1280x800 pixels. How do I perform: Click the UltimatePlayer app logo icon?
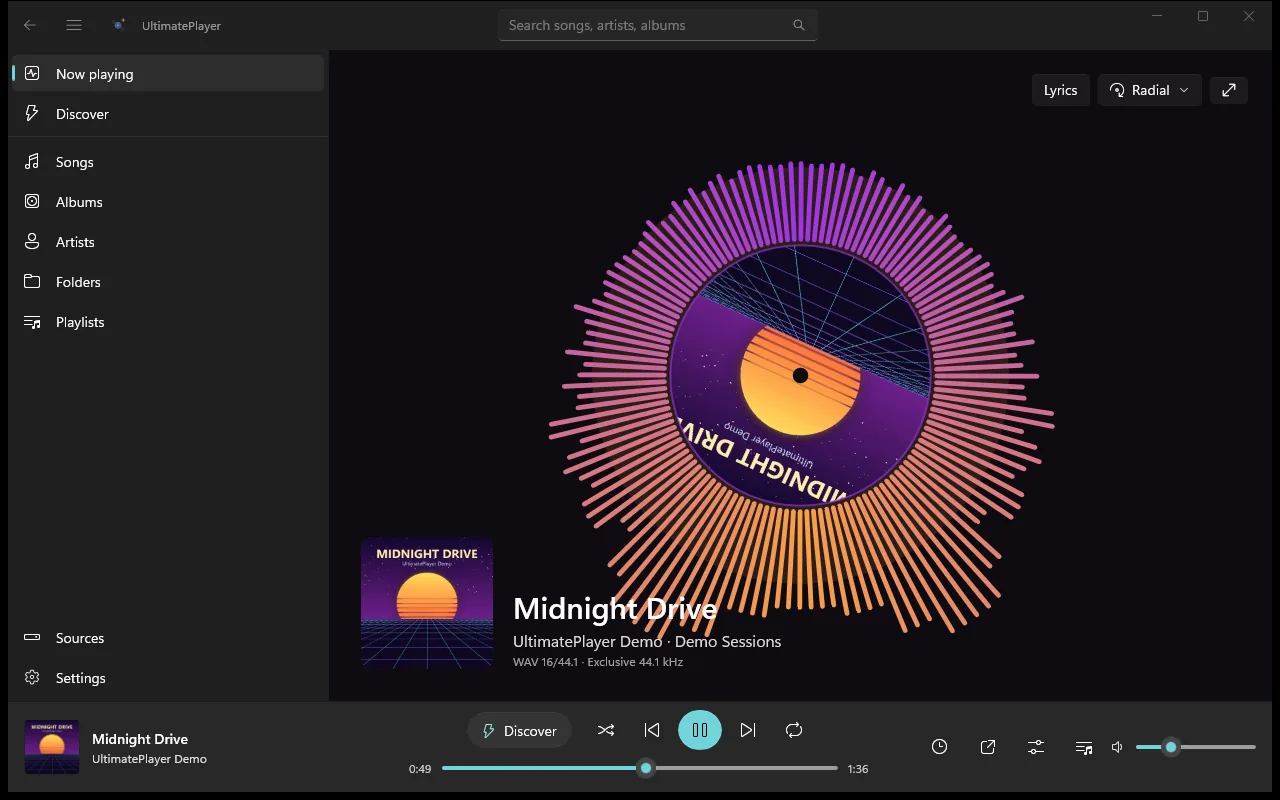tap(119, 25)
